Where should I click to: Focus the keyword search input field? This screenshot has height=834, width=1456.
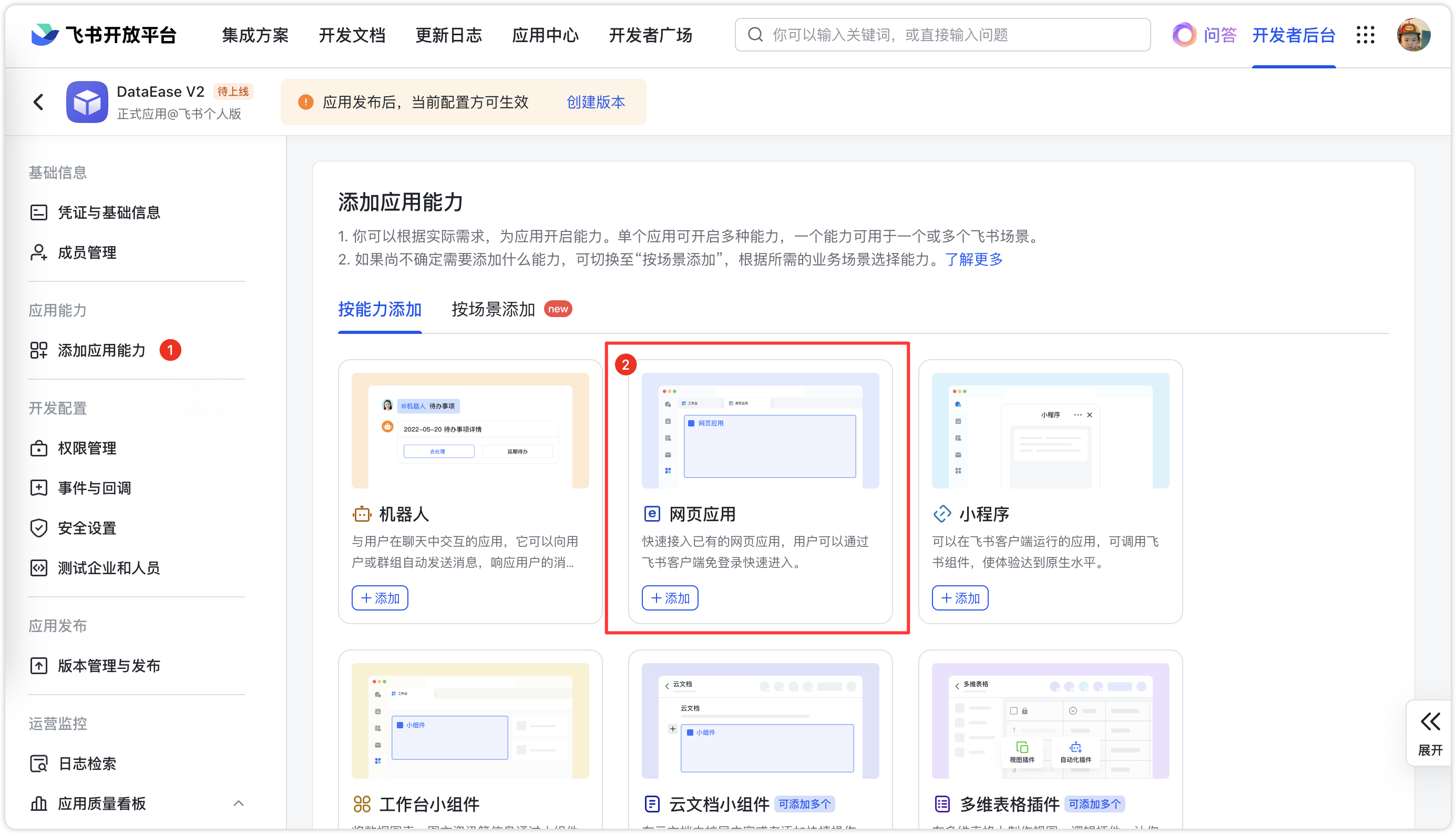coord(942,35)
